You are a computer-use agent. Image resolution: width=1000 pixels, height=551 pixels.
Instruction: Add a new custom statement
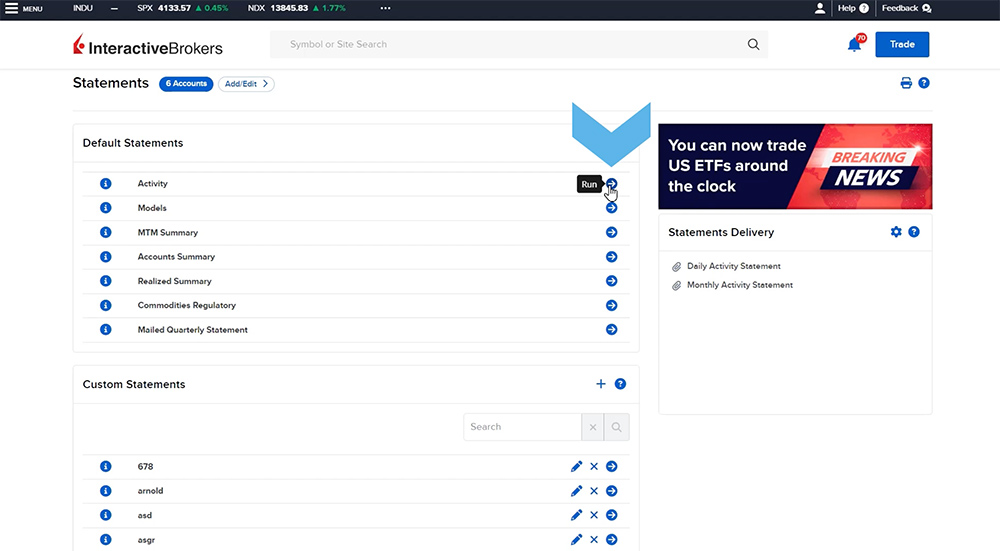[601, 384]
